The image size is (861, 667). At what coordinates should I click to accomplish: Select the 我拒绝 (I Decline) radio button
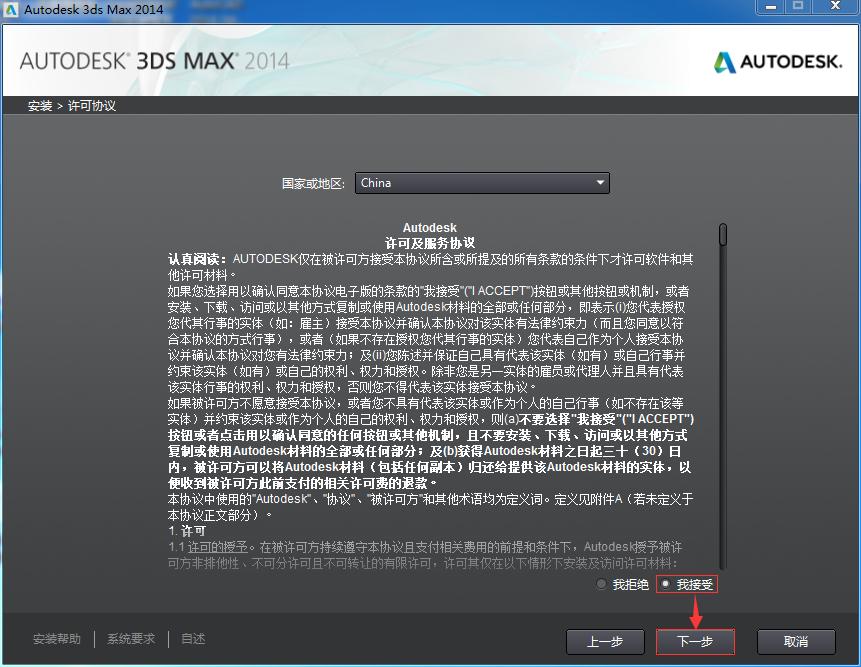point(601,584)
